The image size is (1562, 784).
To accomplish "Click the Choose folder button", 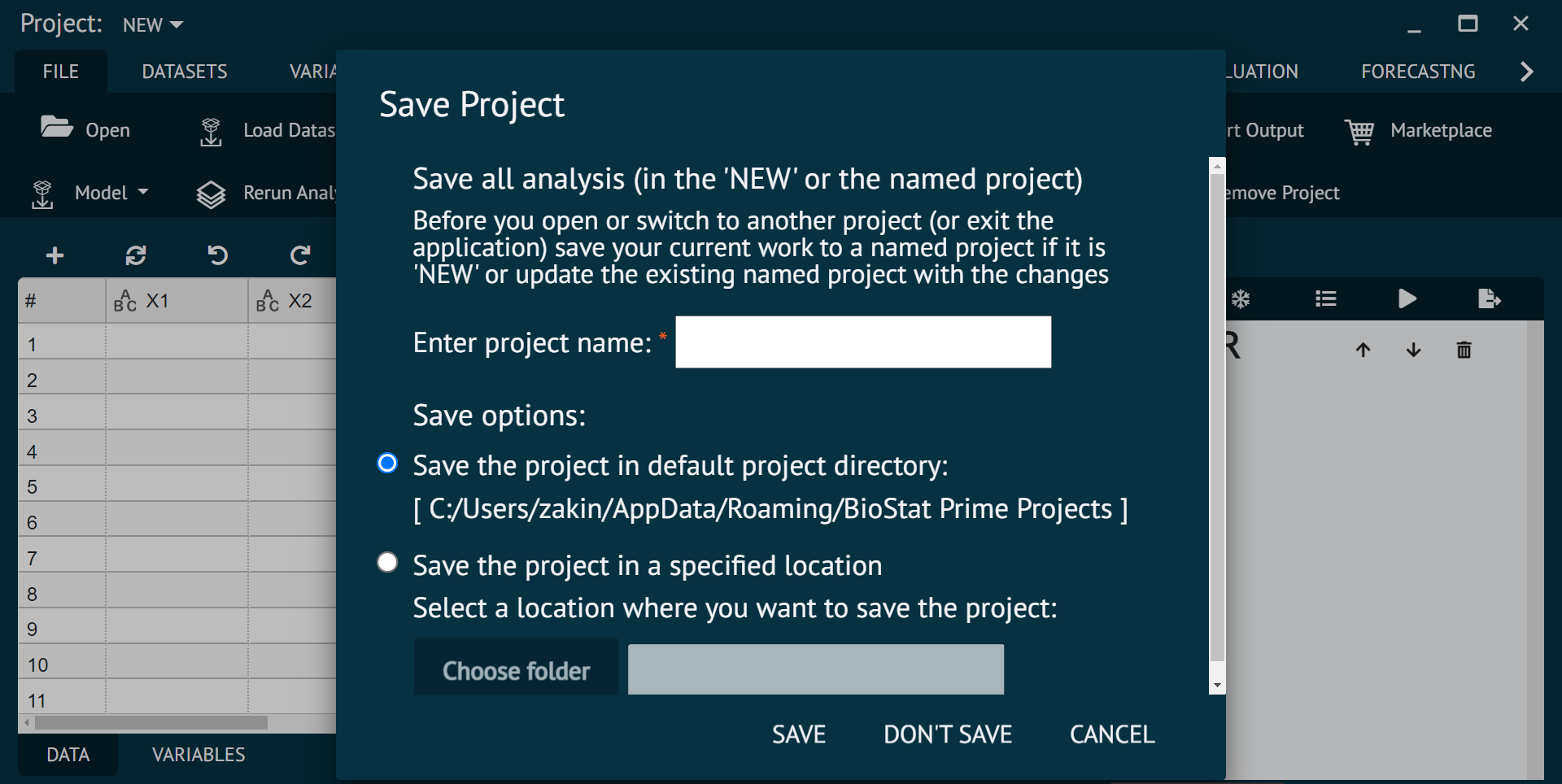I will [x=515, y=669].
